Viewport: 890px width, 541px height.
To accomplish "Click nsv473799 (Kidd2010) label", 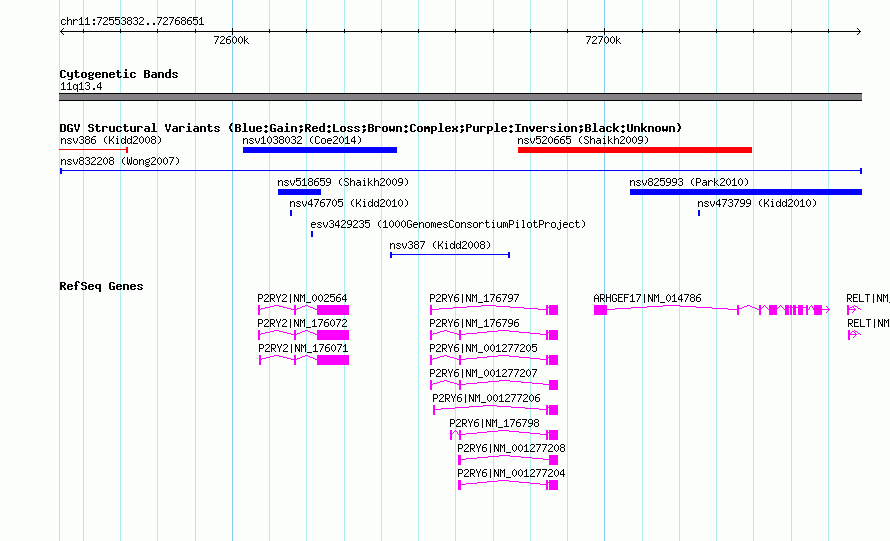I will (x=757, y=203).
